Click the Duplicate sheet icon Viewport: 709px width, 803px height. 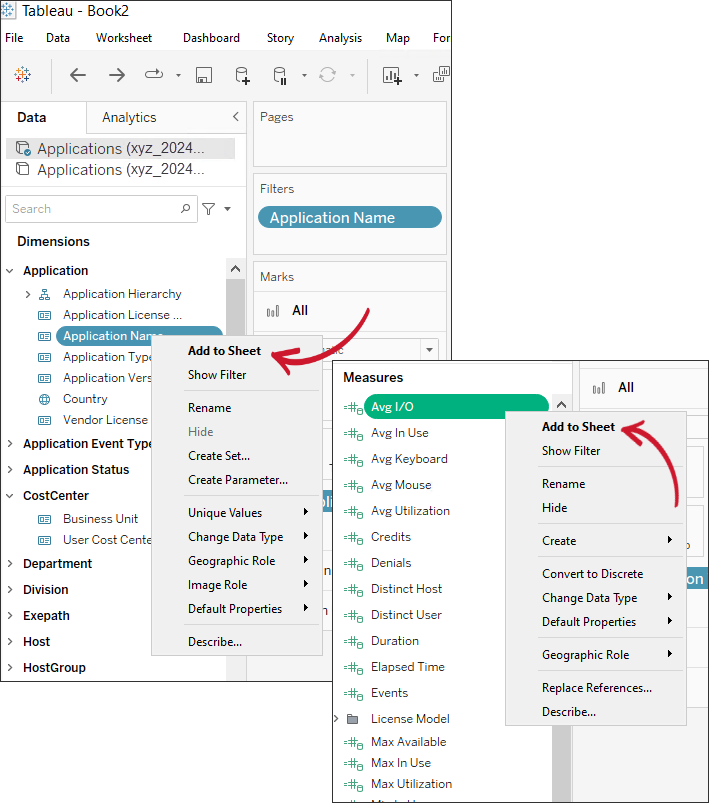[441, 74]
